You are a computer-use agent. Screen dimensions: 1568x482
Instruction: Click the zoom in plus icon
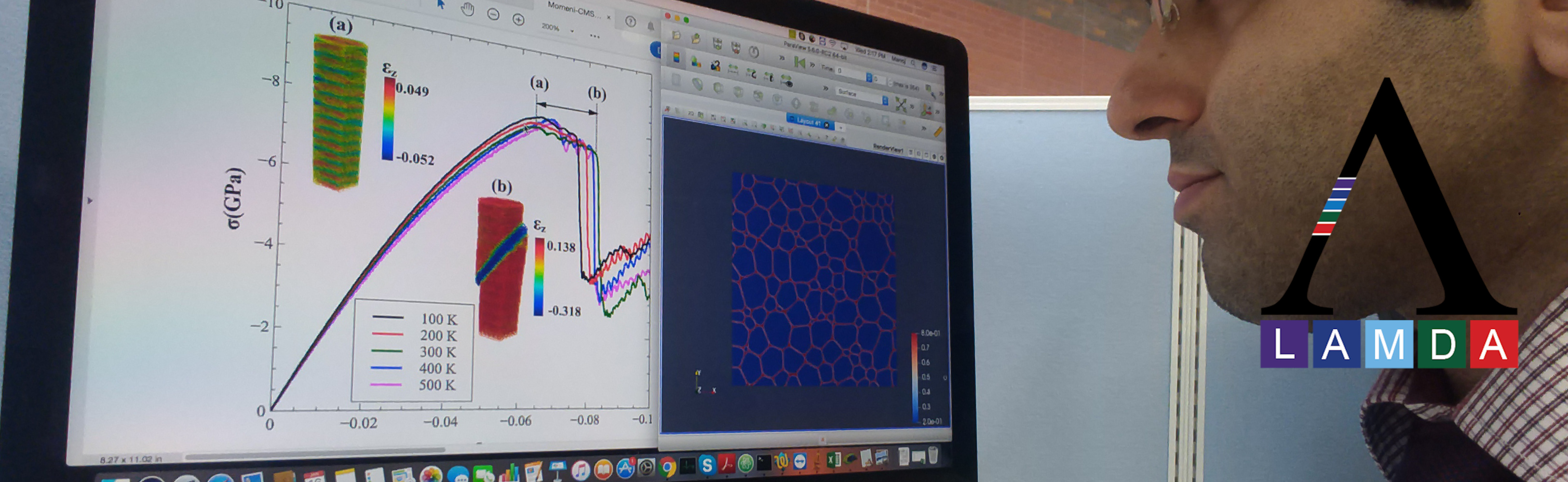518,20
